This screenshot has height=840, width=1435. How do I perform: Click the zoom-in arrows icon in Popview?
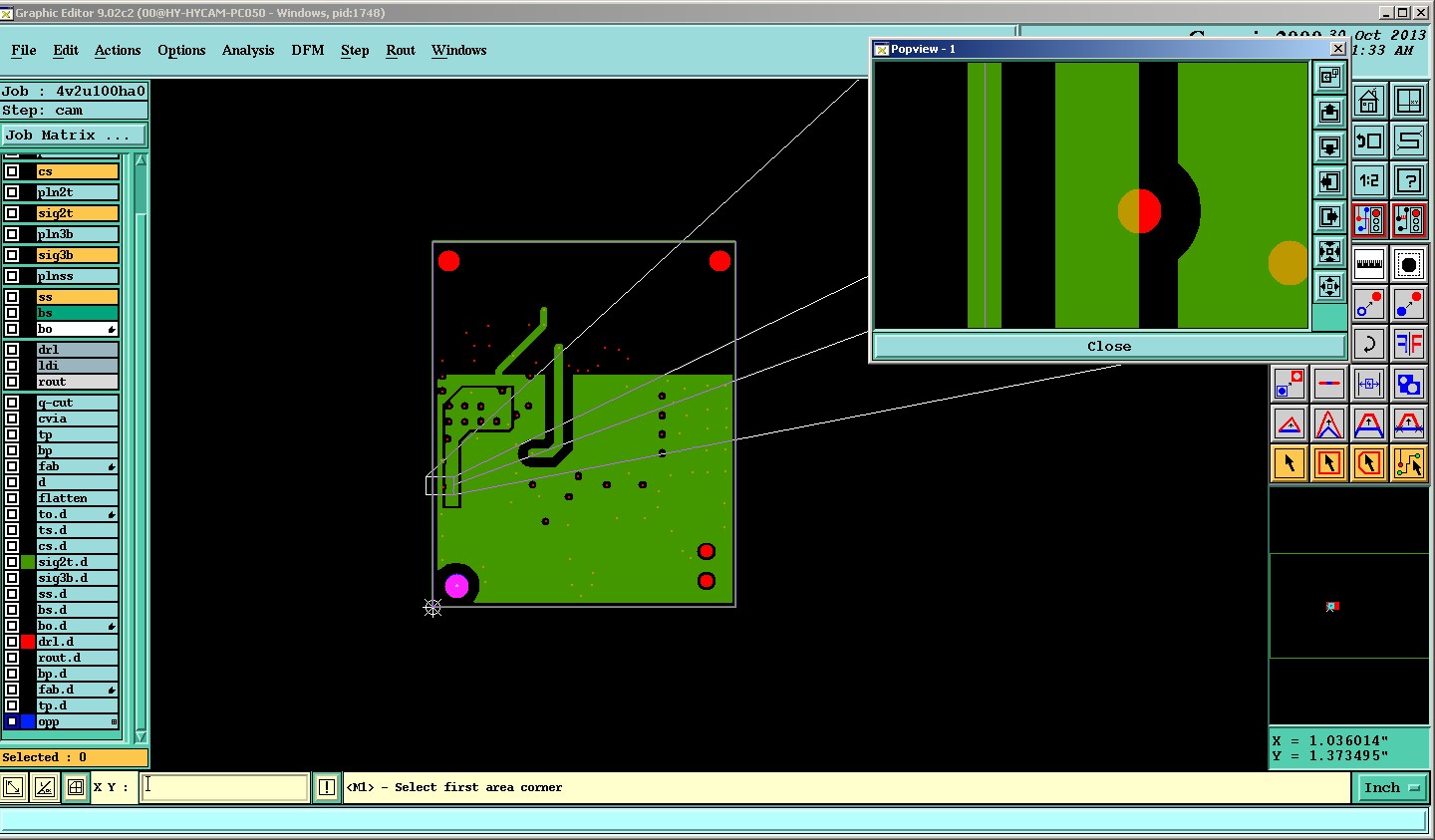tap(1329, 251)
